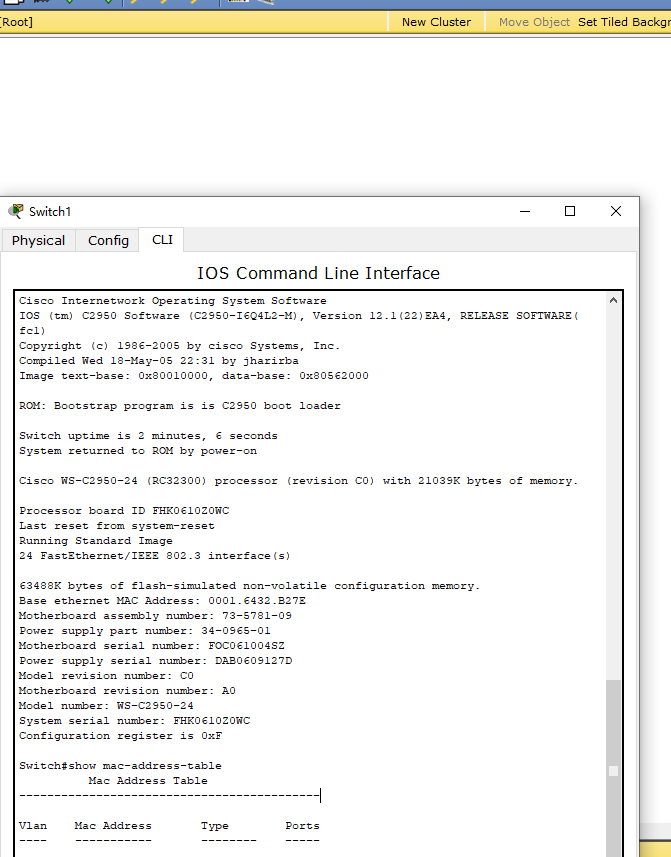671x857 pixels.
Task: Close the Switch1 window
Action: [615, 211]
